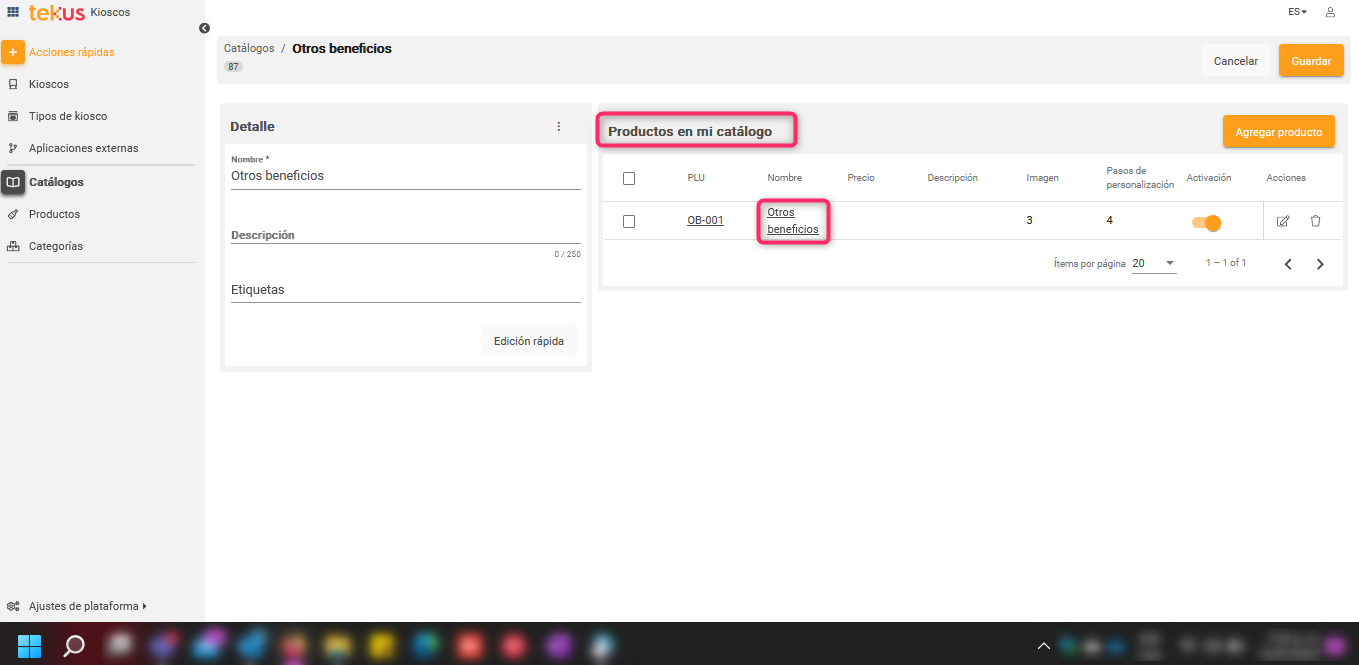Open the user profile icon
The image size is (1359, 665).
point(1330,12)
